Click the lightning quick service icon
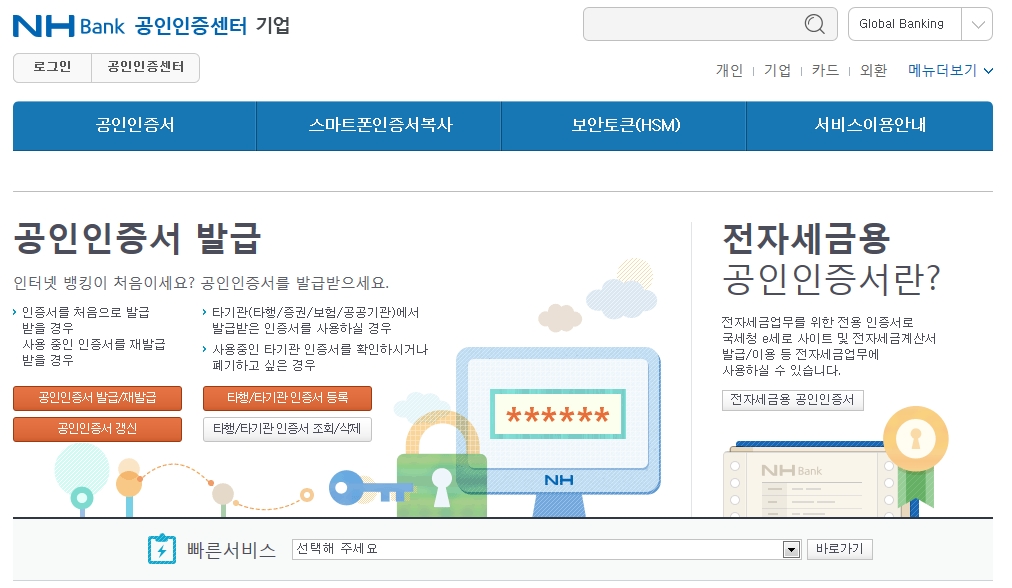 coord(161,549)
